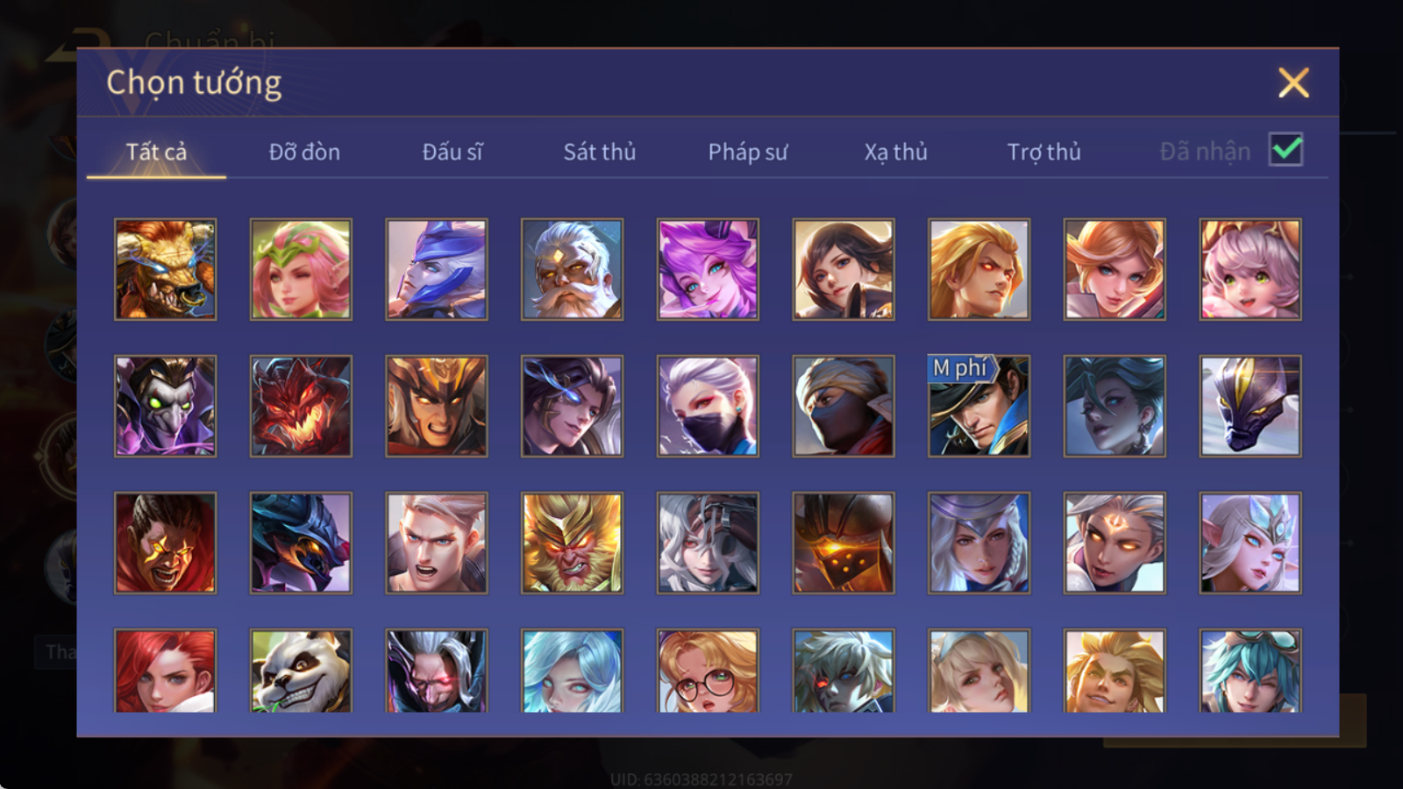Pick the purple-haired girl hero portrait
Image resolution: width=1403 pixels, height=789 pixels.
pyautogui.click(x=708, y=269)
